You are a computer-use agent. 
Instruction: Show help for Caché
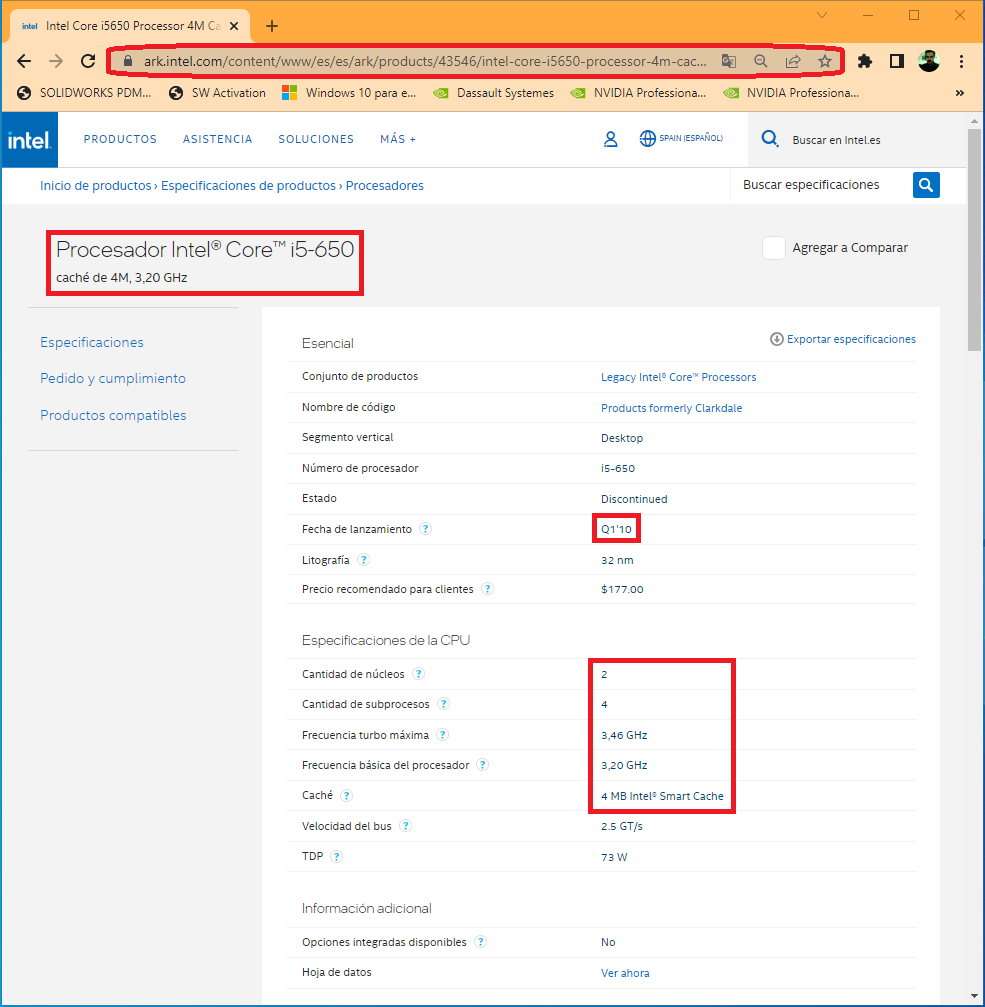point(346,796)
